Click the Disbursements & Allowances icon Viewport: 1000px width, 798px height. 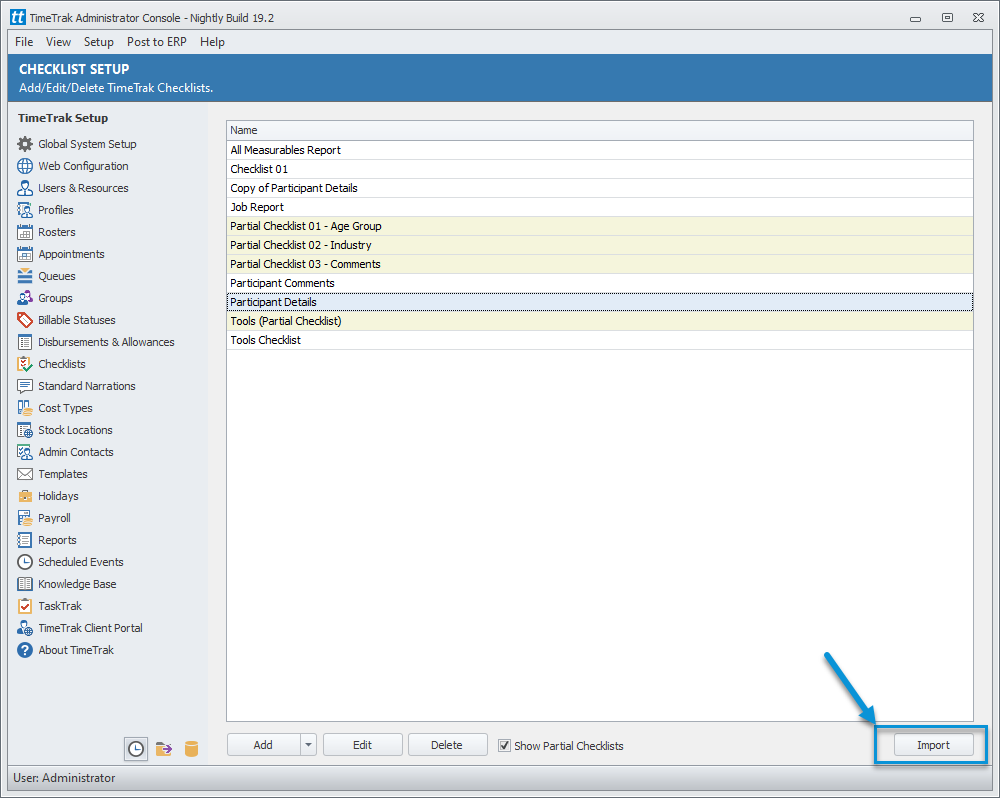25,342
